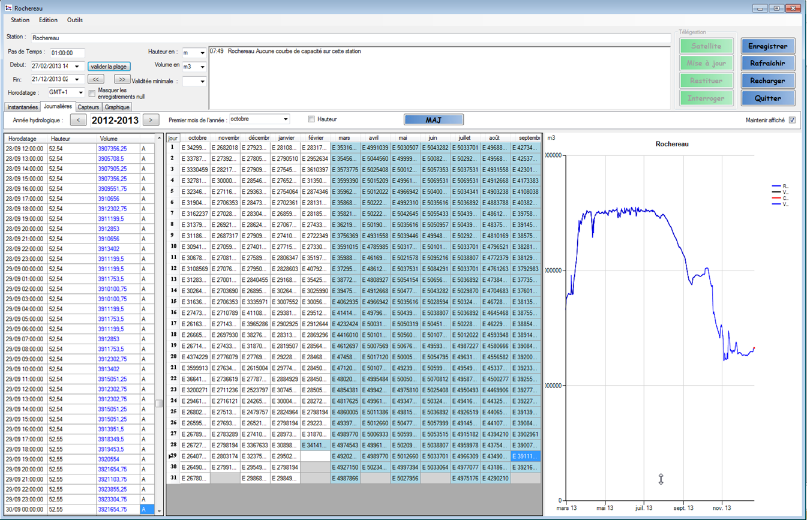Screen dimensions: 807x520
Task: Select cell E 5027856 in mai day 31
Action: tap(406, 479)
